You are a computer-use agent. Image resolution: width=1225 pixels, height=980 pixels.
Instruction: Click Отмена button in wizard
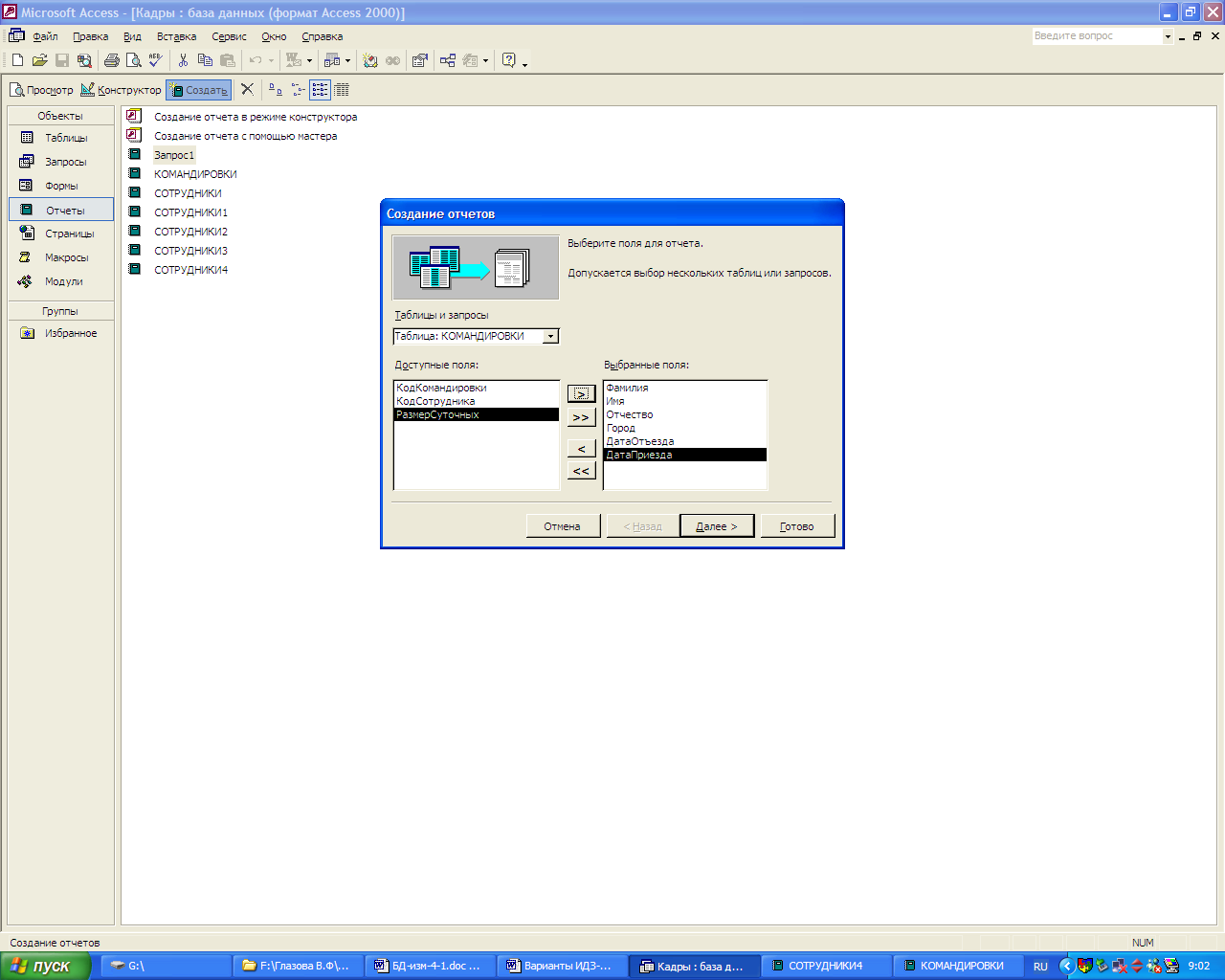click(563, 526)
